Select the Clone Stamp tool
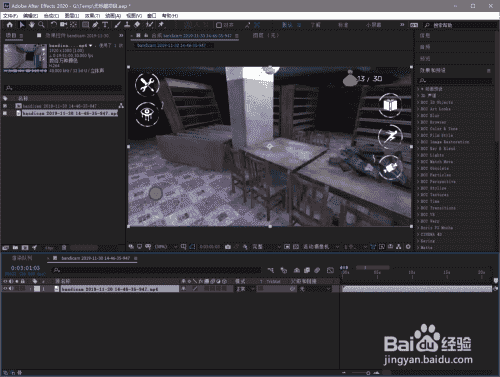500x377 pixels. pos(127,25)
